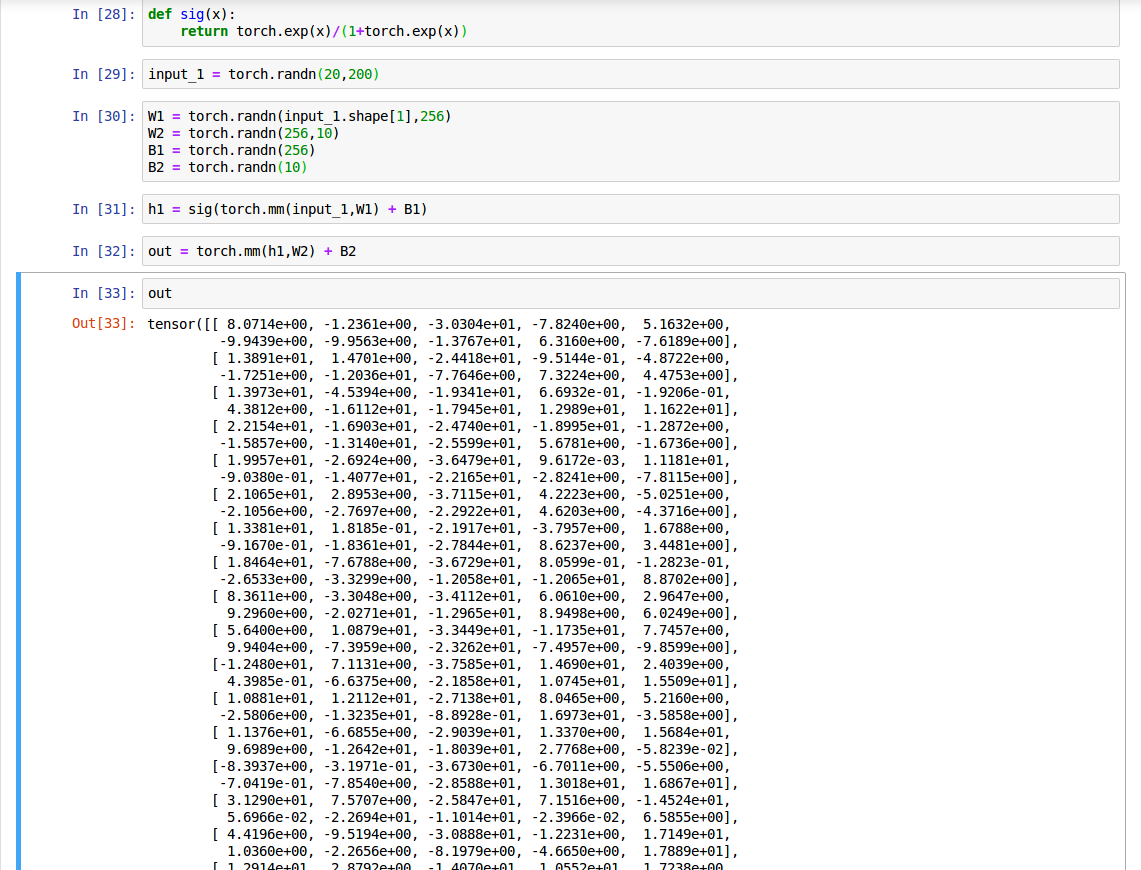Click the W1 = torch.randn line

(x=299, y=117)
